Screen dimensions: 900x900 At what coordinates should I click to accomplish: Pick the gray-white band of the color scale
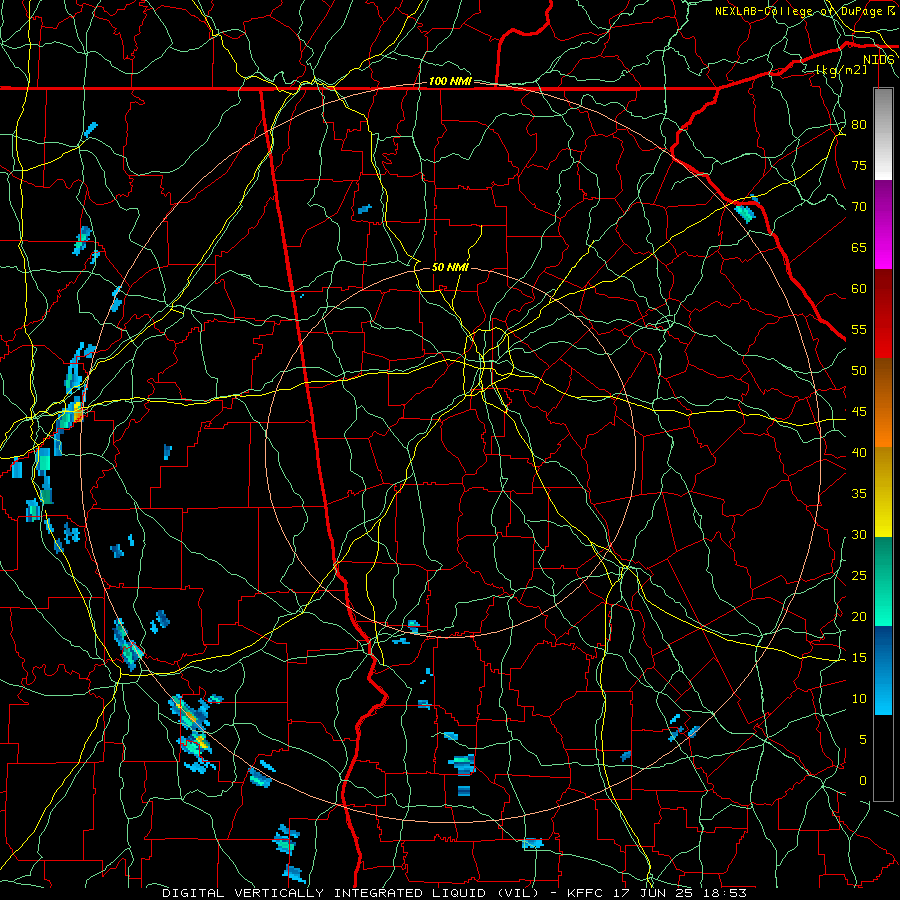pyautogui.click(x=883, y=134)
